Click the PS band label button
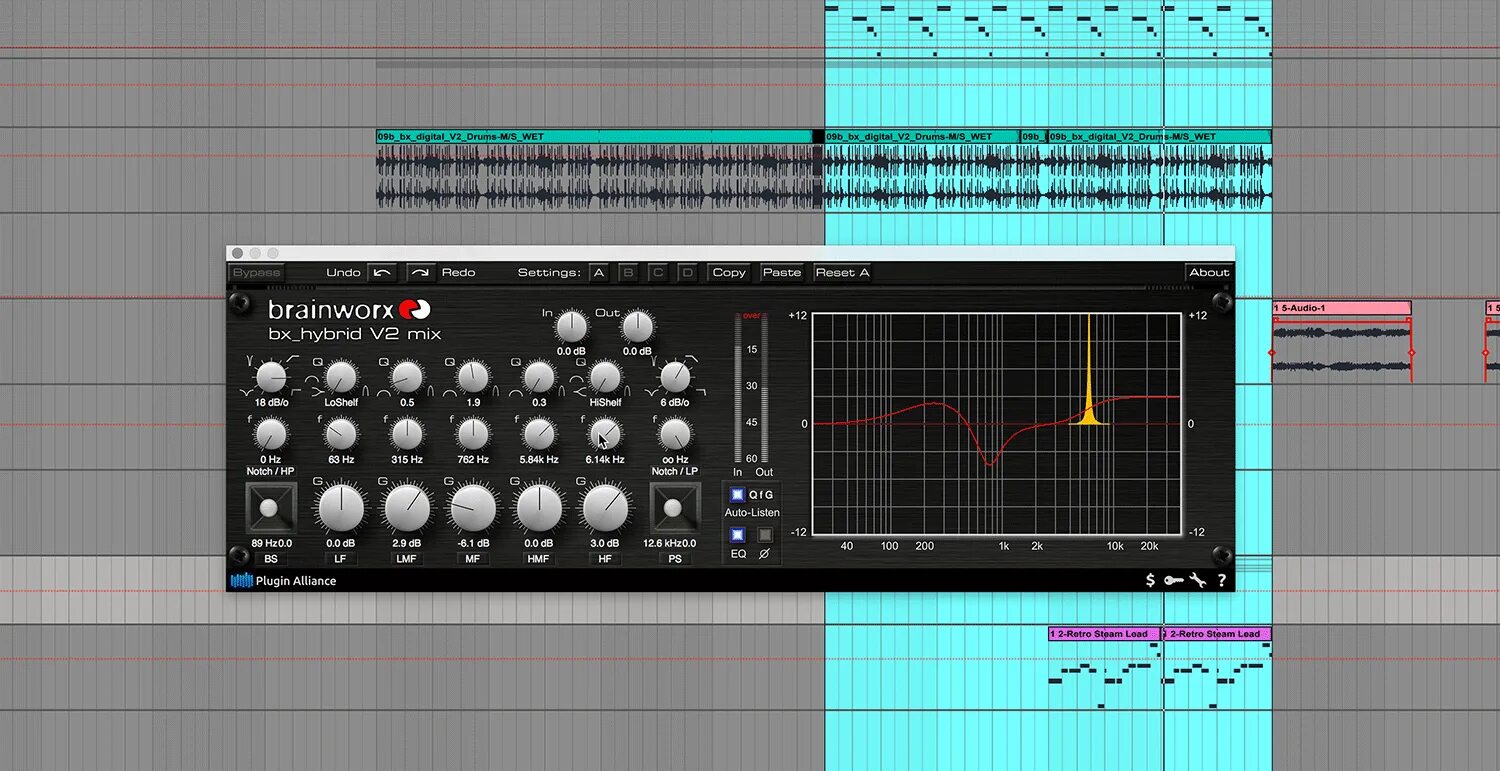This screenshot has height=771, width=1500. point(675,558)
